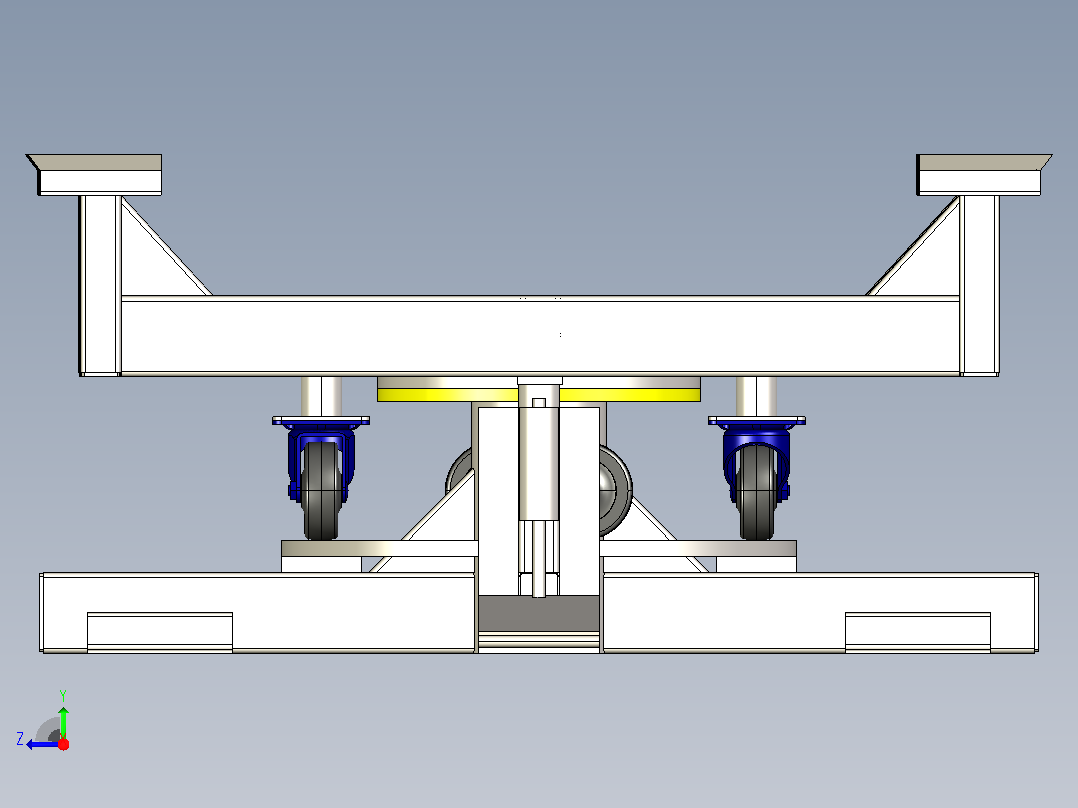
Task: Select the long horizontal cross beam
Action: click(x=540, y=336)
